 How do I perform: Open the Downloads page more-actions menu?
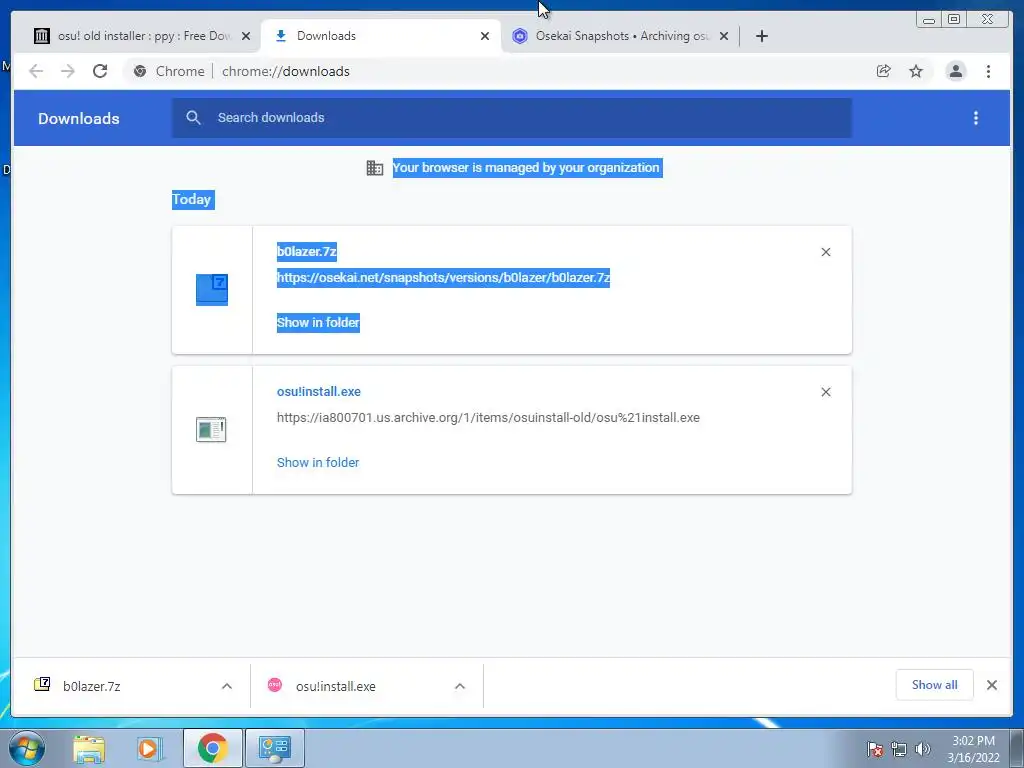click(x=976, y=118)
